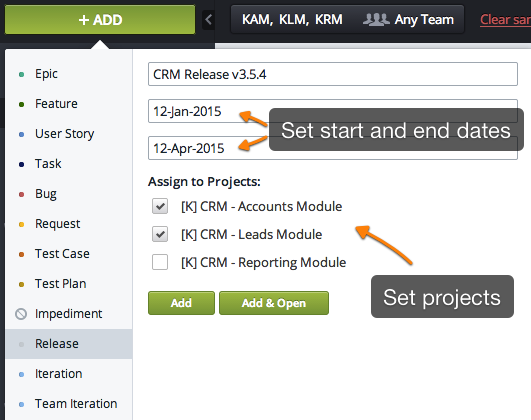Click the Add button

coord(181,303)
